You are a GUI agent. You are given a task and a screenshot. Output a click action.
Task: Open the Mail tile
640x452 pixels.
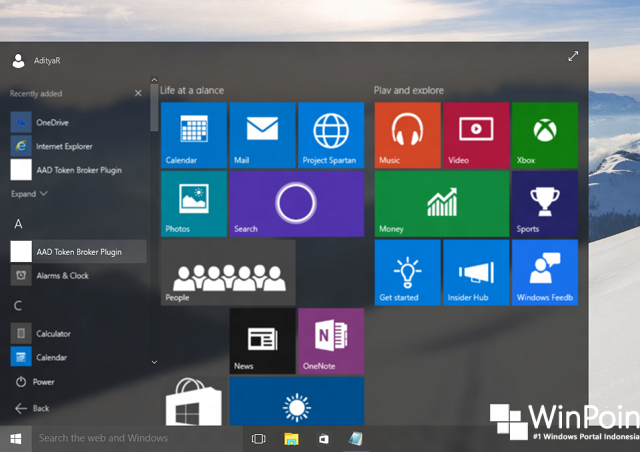pyautogui.click(x=262, y=135)
